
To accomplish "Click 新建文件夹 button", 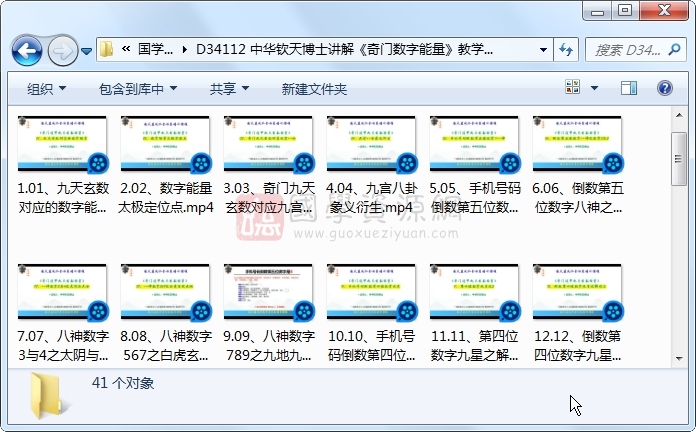I will (314, 89).
